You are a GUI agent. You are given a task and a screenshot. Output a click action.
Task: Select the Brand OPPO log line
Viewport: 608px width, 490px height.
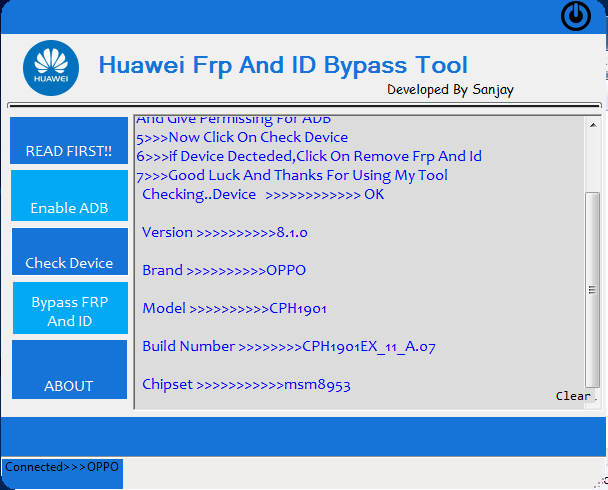224,270
